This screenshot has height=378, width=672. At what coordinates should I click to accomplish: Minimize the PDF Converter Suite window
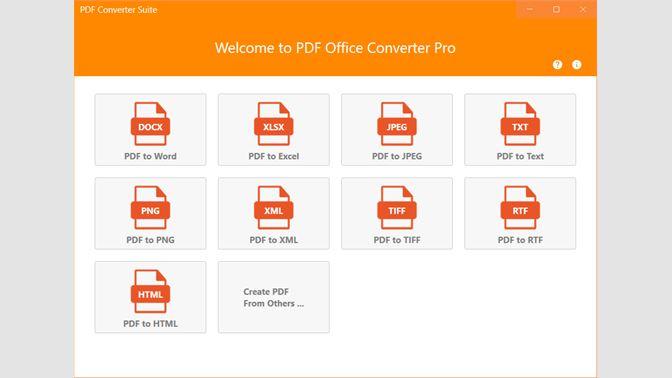click(530, 9)
